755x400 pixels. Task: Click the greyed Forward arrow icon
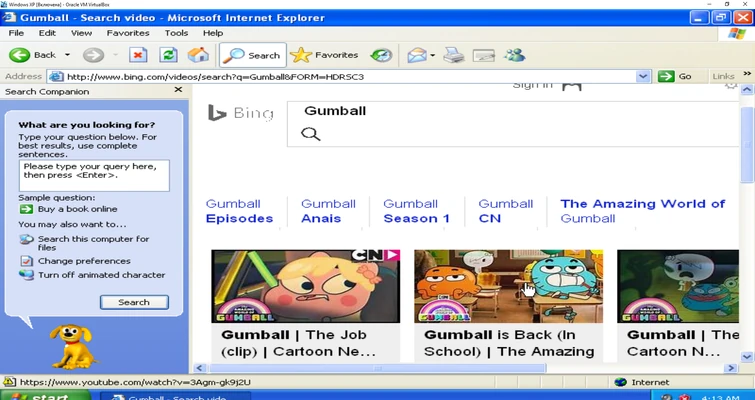[x=93, y=55]
